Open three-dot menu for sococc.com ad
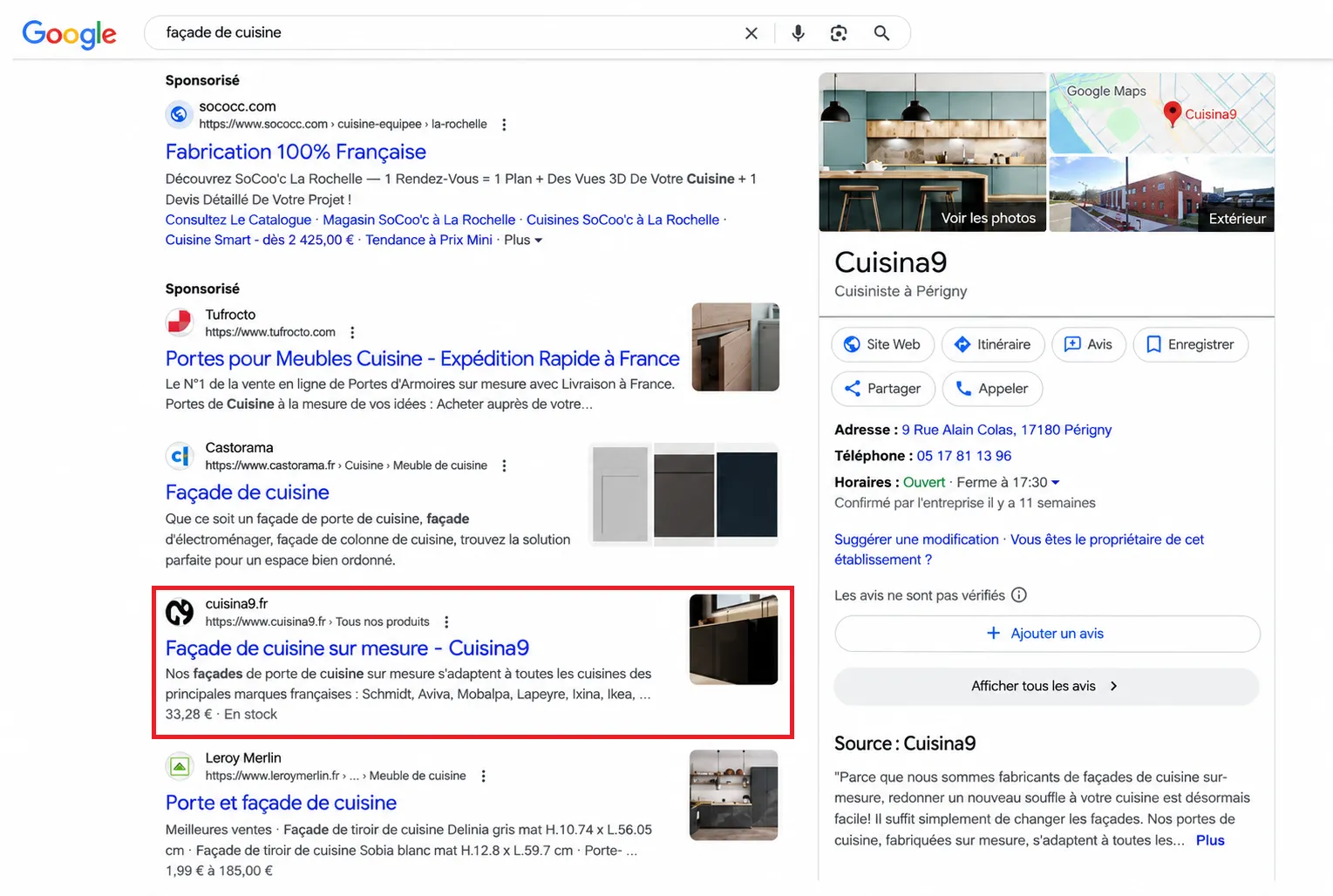 click(504, 125)
